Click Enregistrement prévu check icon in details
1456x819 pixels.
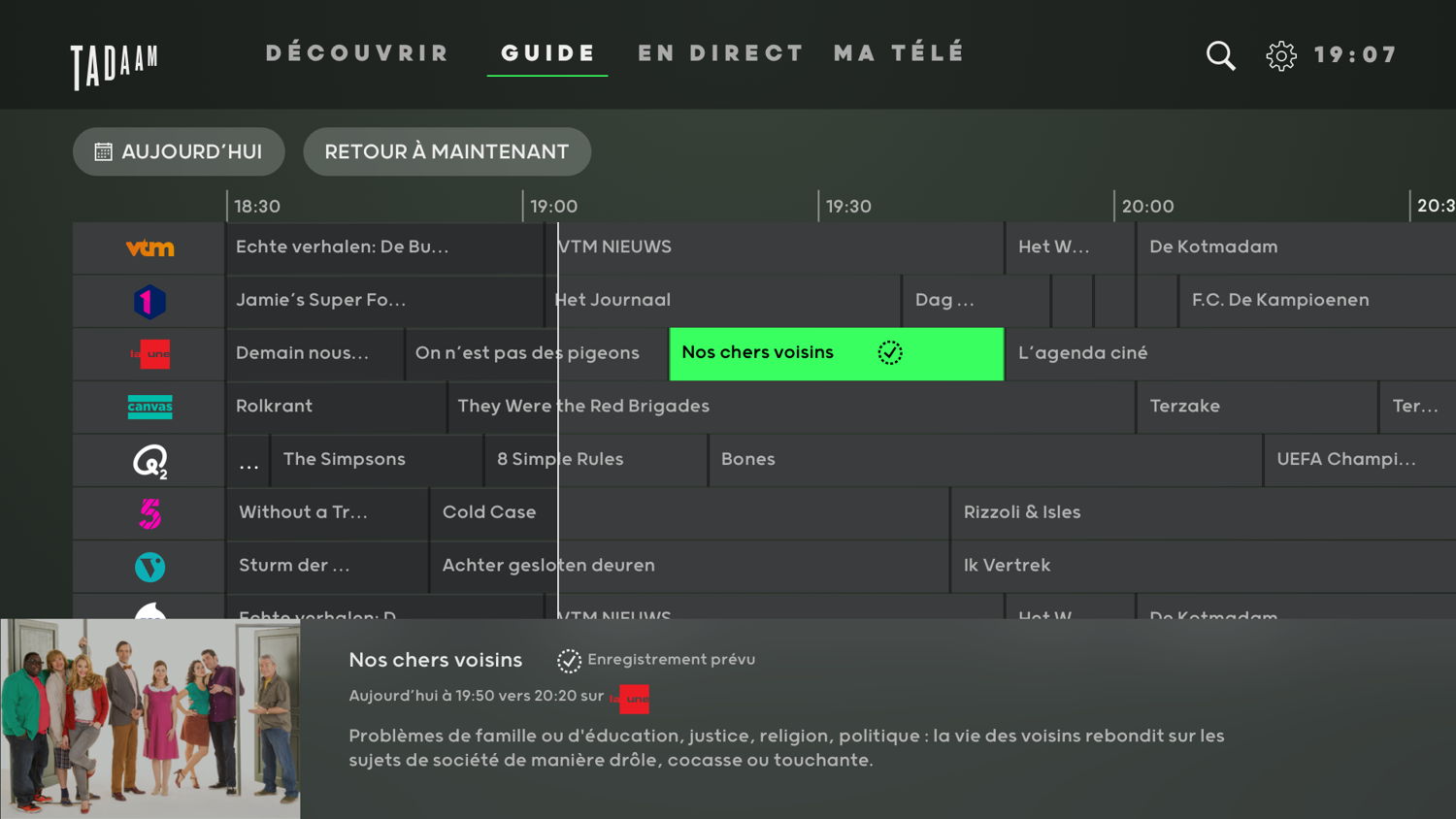pos(569,661)
